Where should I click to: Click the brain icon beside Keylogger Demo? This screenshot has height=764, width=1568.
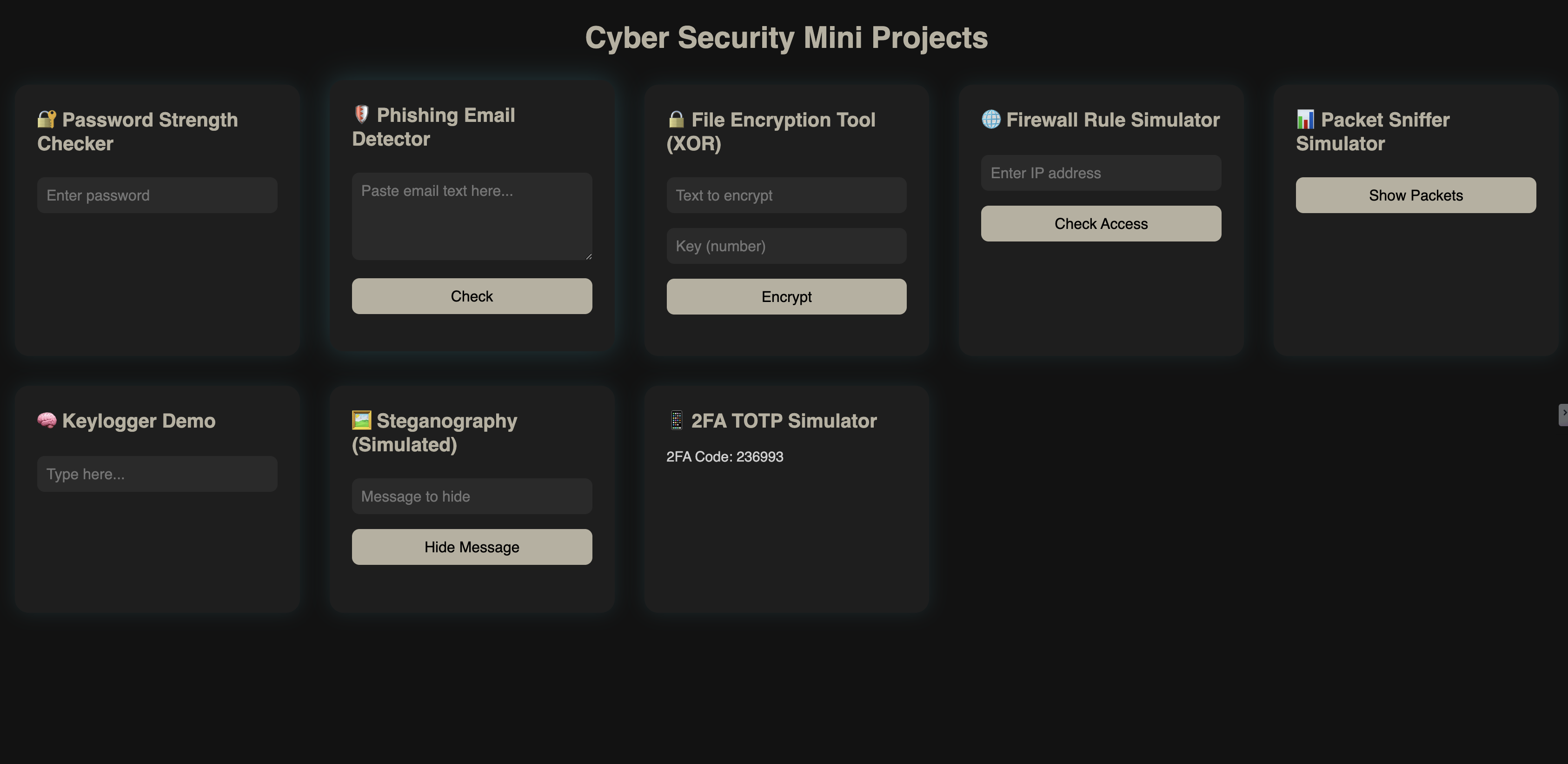(47, 420)
